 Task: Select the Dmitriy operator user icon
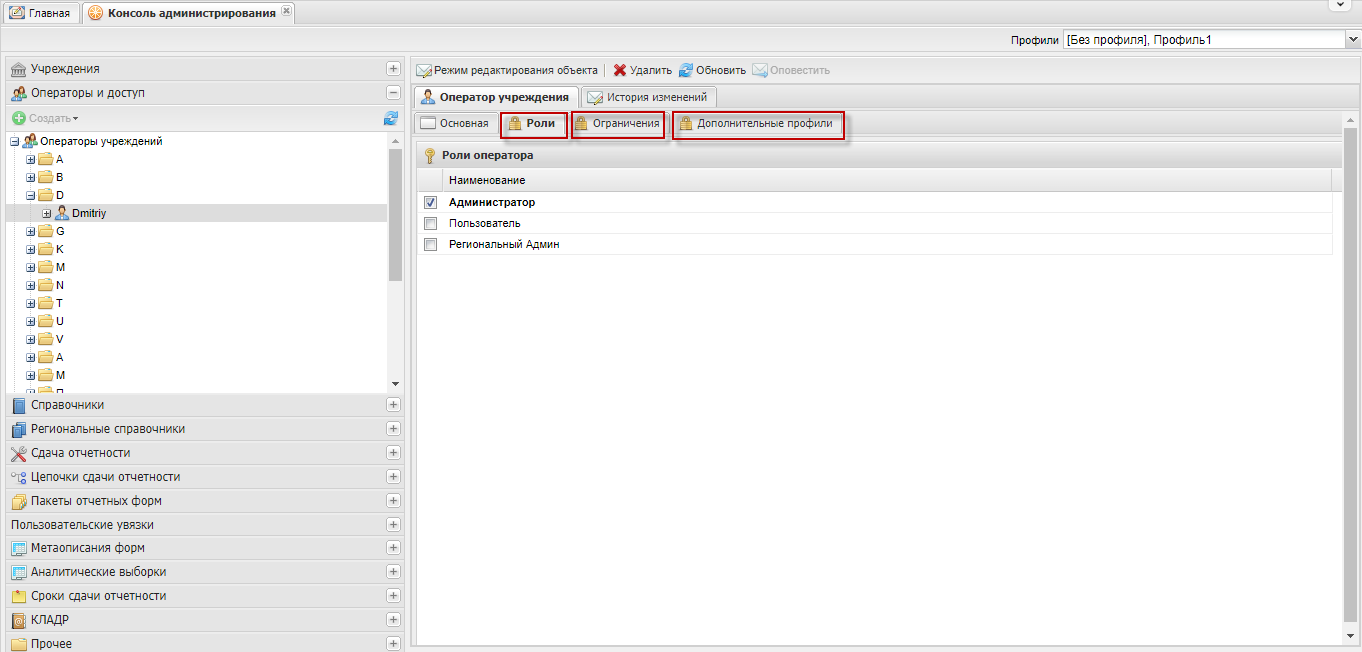click(62, 213)
